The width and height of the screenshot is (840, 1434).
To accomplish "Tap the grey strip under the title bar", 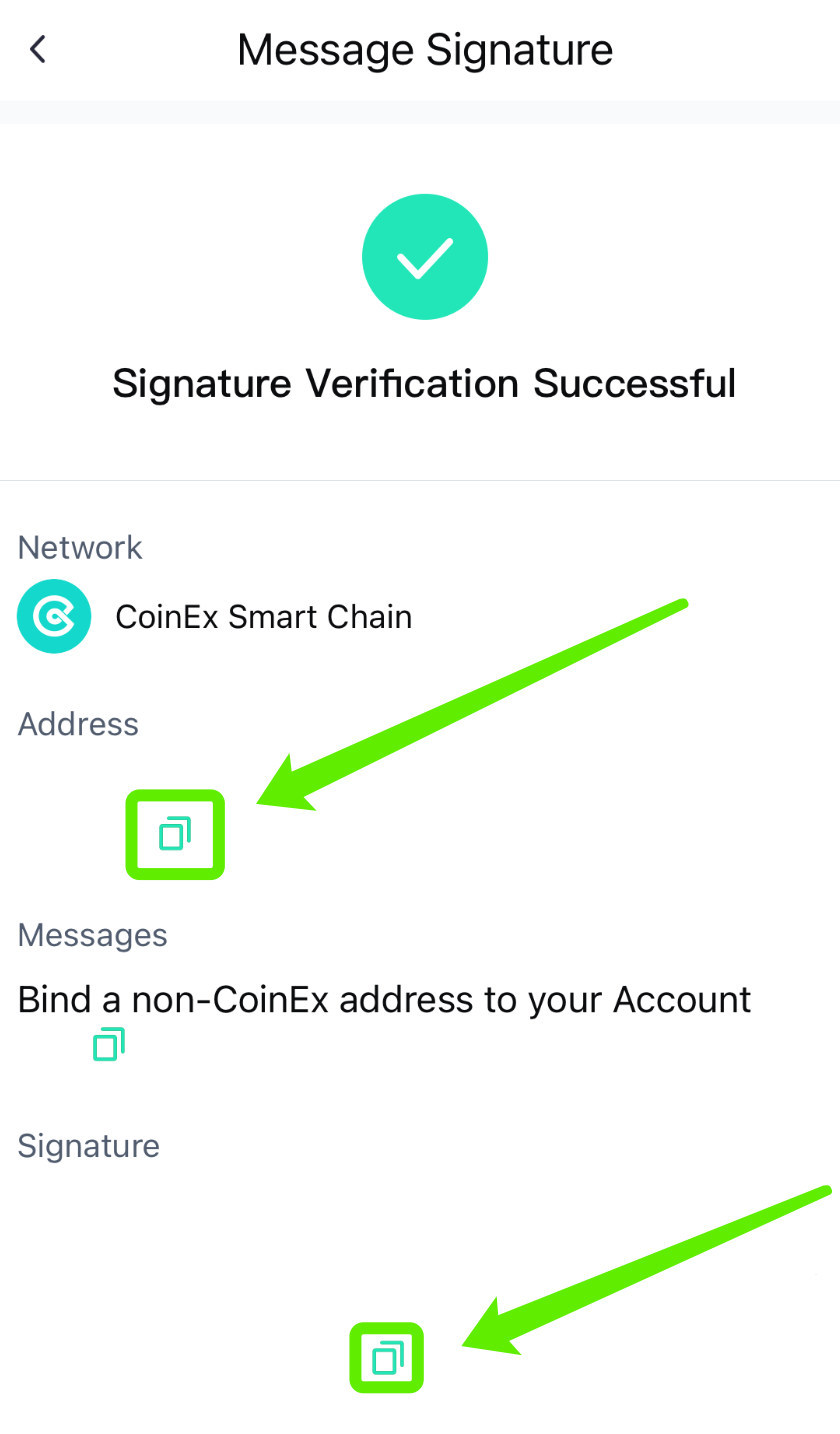I will pyautogui.click(x=420, y=111).
